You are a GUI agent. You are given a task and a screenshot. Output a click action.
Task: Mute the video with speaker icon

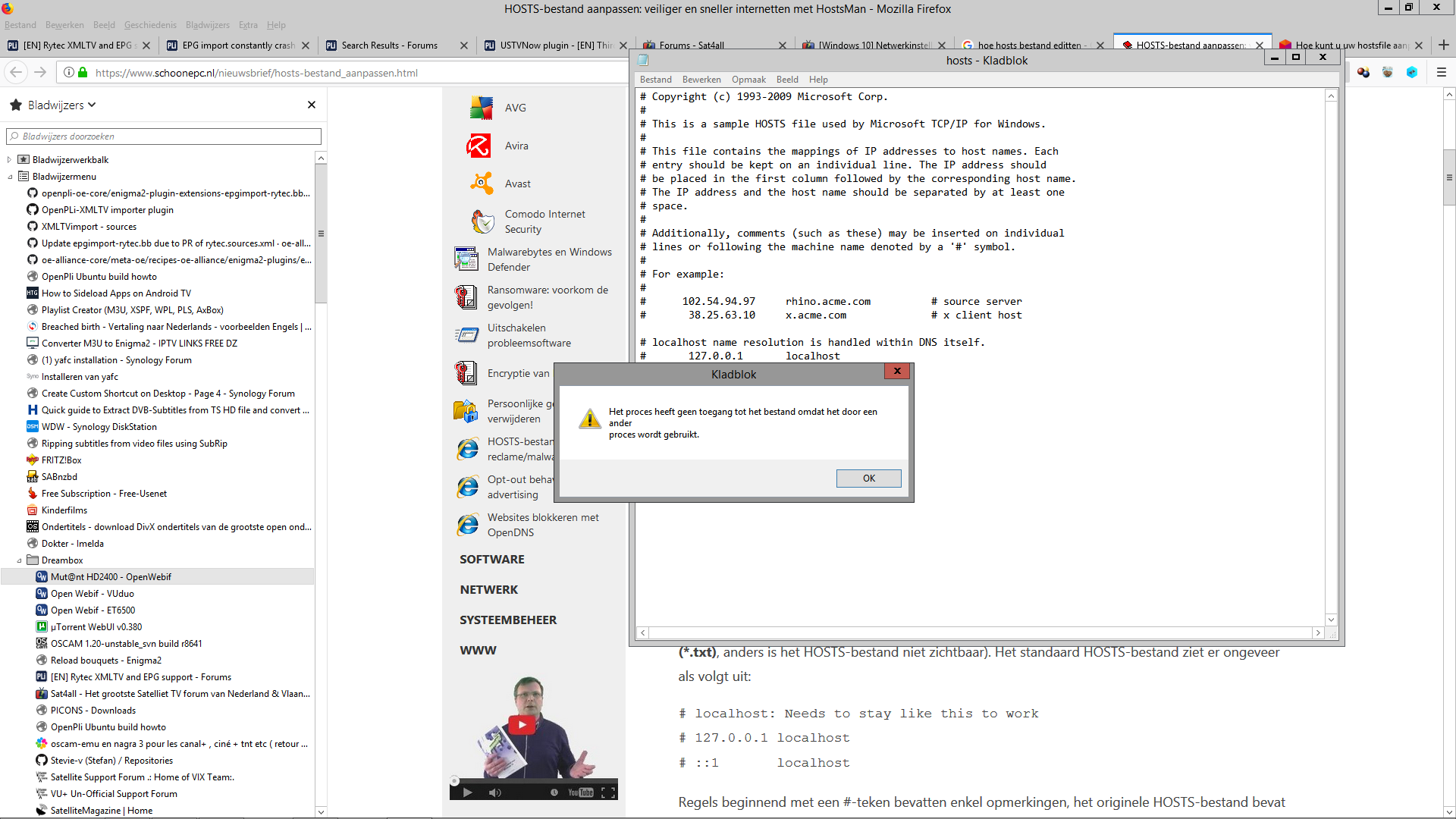coord(494,792)
